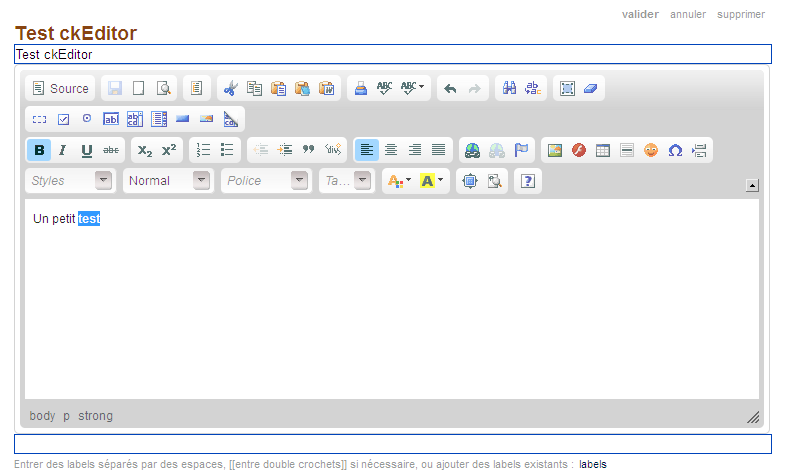Click the Print icon
Screen dimensions: 788x476
[360, 88]
